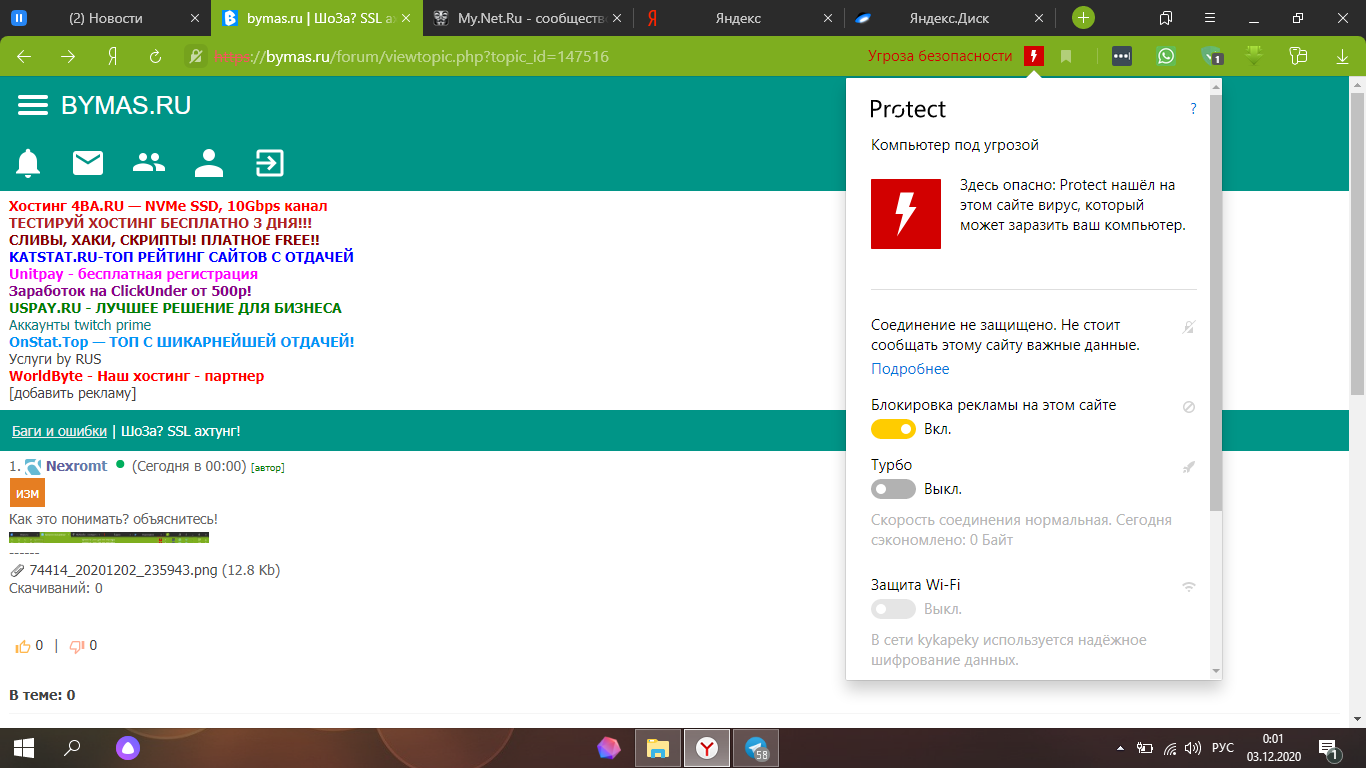Open Telegram from the Windows taskbar
Image resolution: width=1366 pixels, height=768 pixels.
[x=756, y=748]
